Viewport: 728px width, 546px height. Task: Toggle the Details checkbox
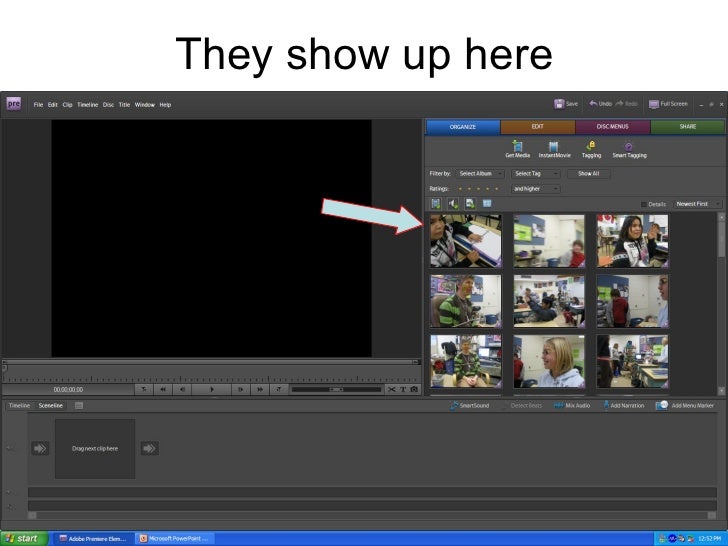644,204
